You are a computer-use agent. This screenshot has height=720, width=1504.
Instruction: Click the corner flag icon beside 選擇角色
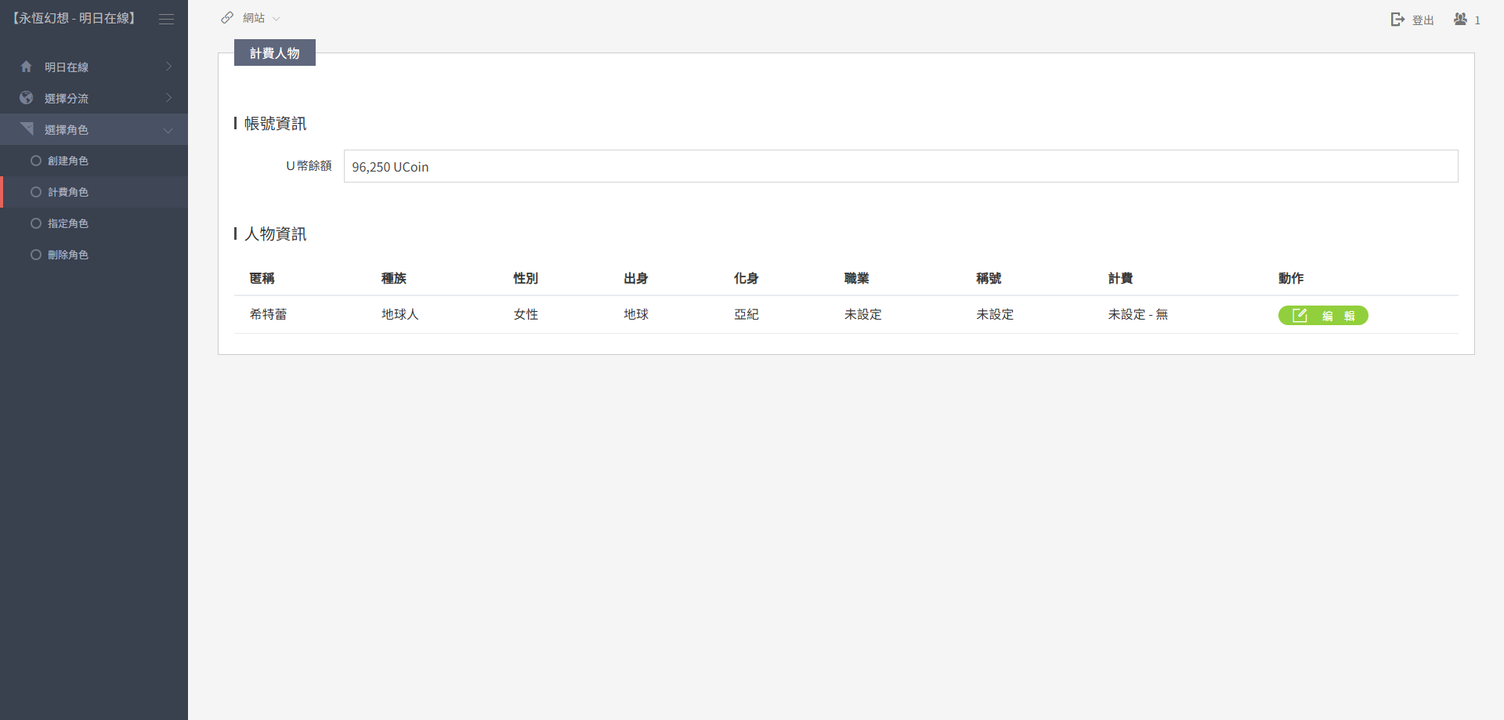point(26,129)
